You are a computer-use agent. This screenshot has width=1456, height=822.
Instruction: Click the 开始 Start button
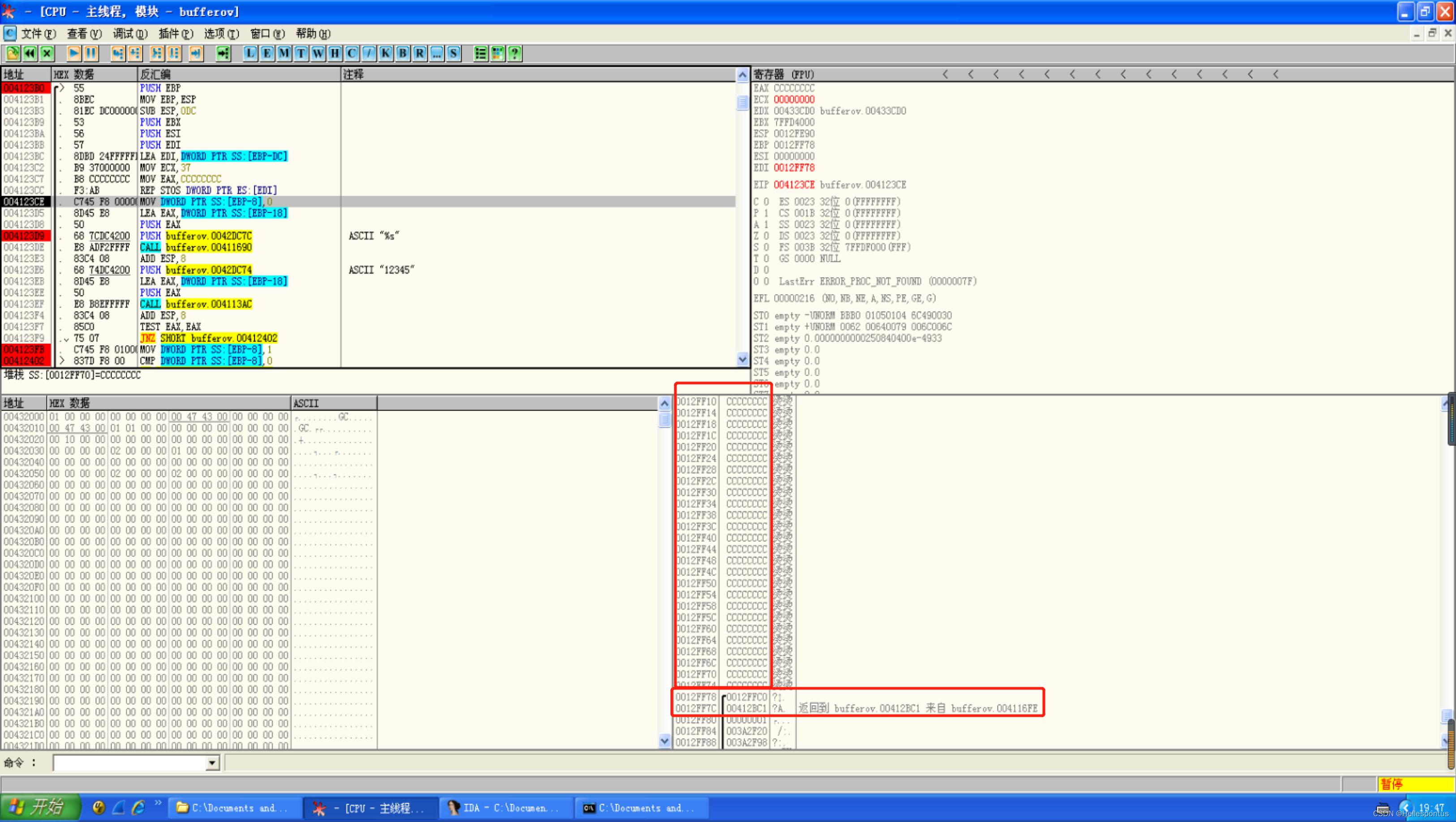coord(39,807)
